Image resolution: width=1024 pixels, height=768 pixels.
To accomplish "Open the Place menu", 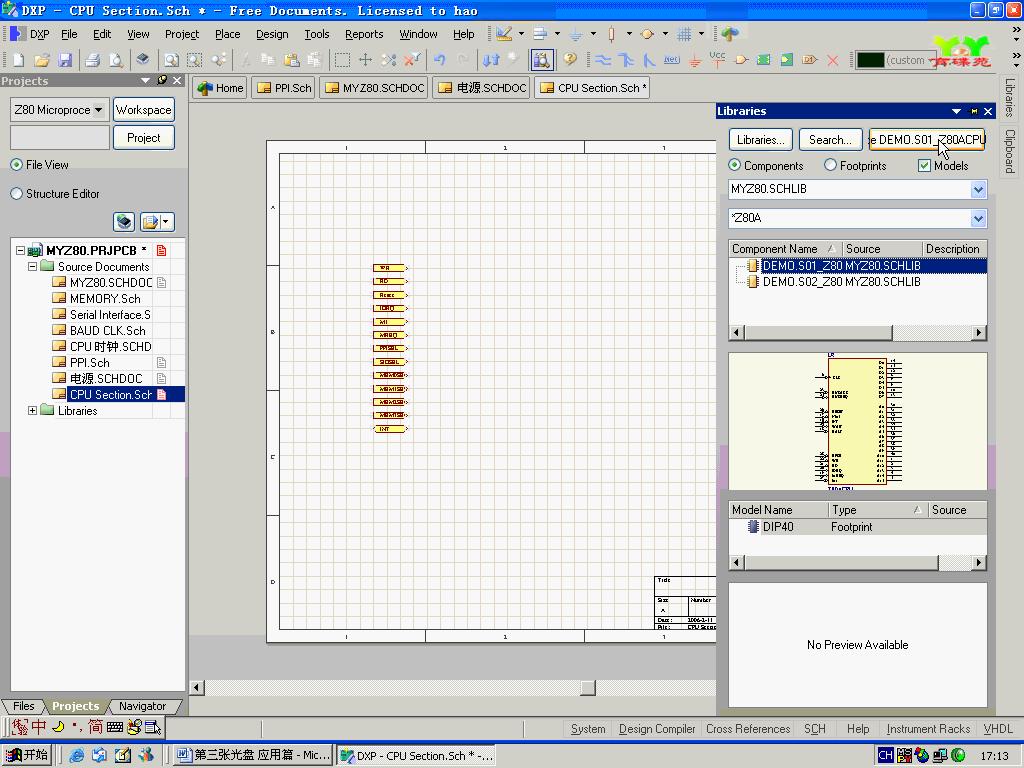I will [227, 34].
